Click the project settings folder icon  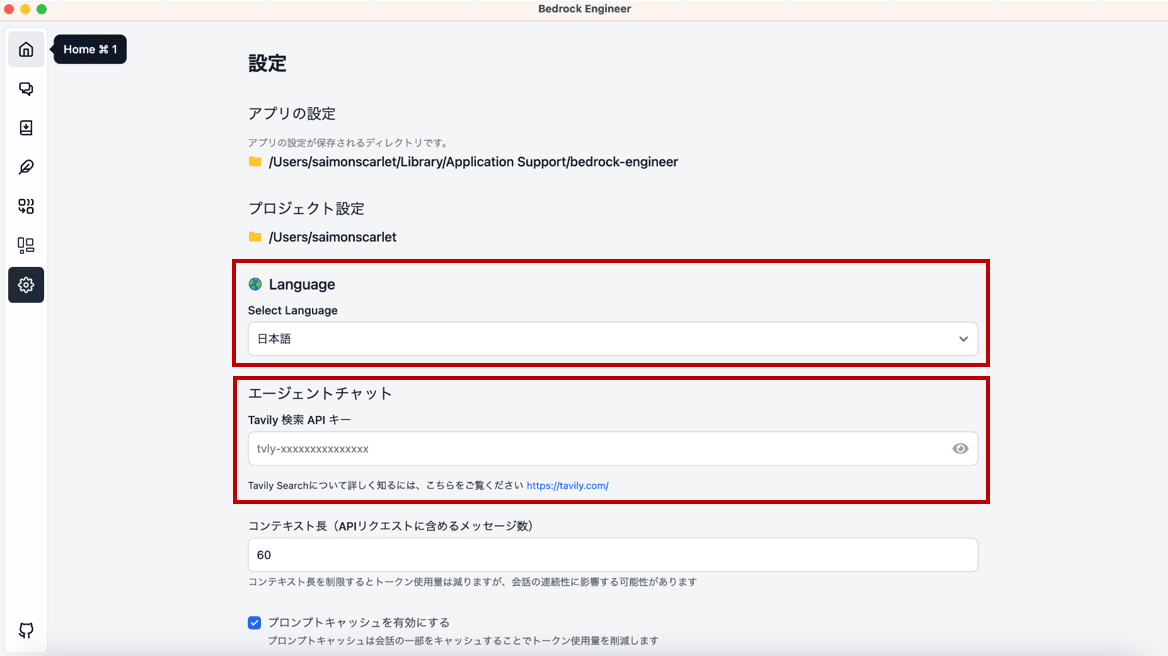(256, 237)
